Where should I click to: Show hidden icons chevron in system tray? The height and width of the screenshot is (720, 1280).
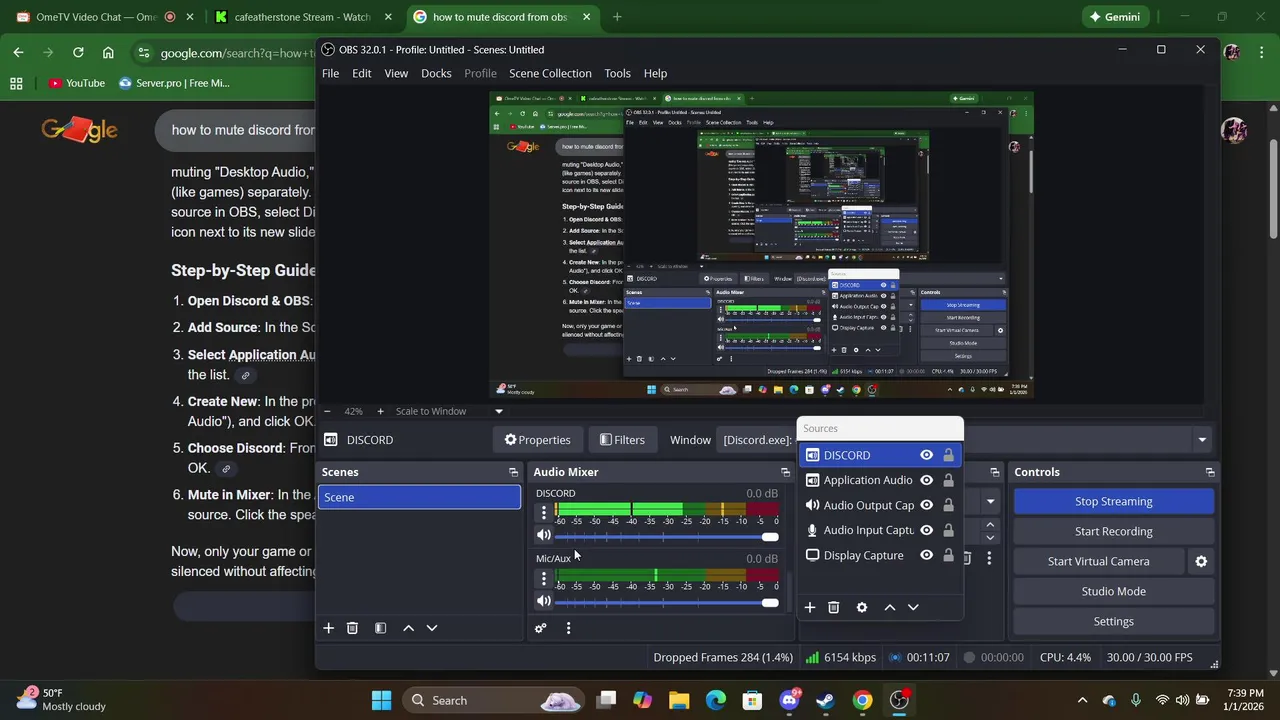[x=1082, y=700]
